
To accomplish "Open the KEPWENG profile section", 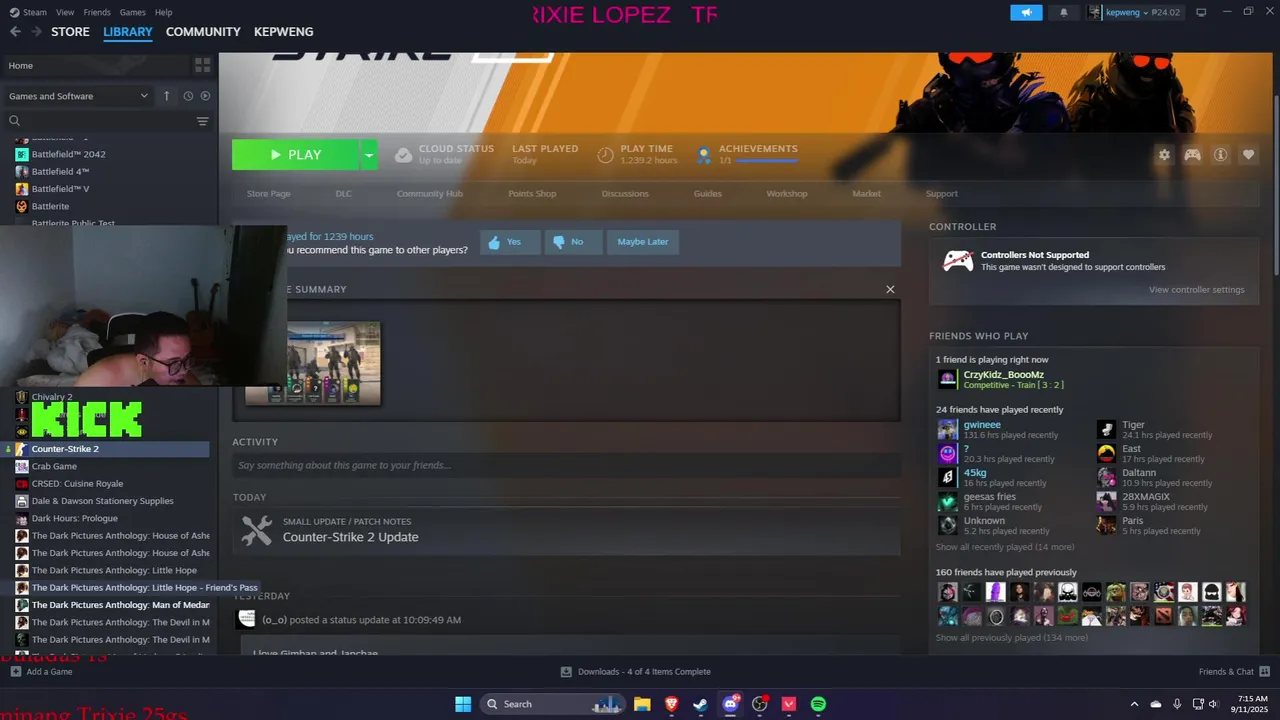I will (283, 32).
